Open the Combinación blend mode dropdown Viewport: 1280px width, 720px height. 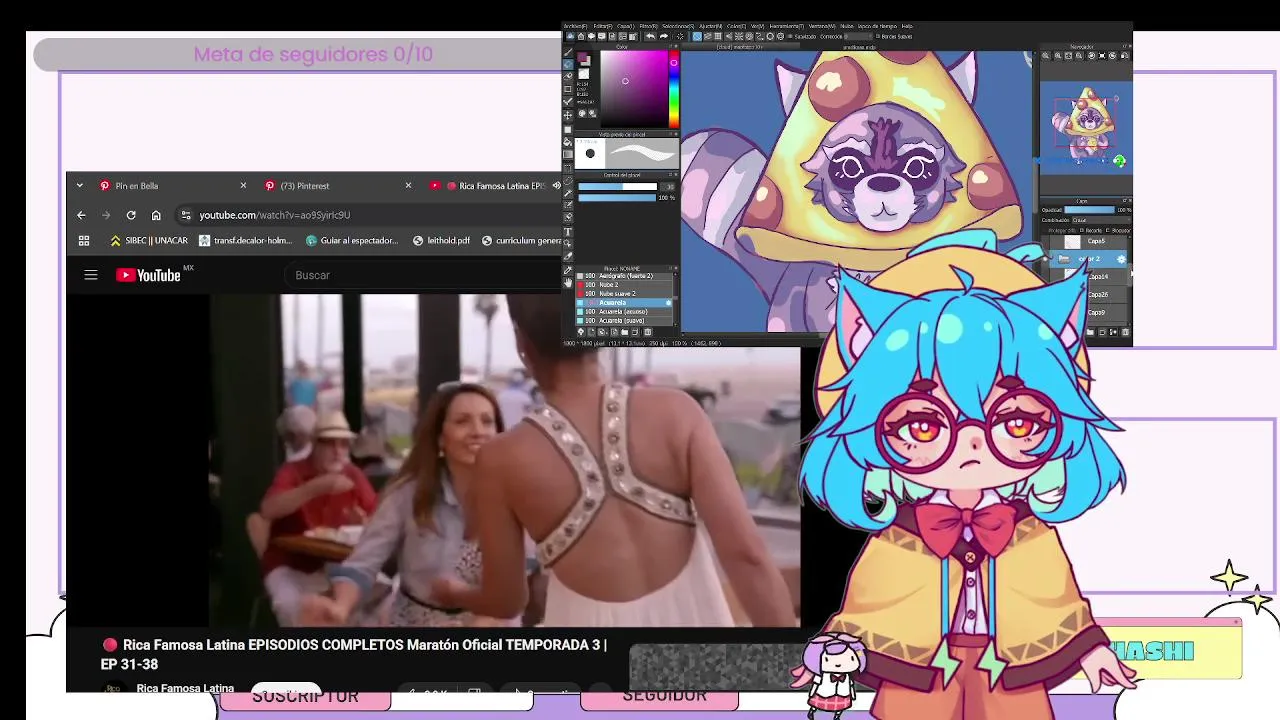click(x=1101, y=220)
